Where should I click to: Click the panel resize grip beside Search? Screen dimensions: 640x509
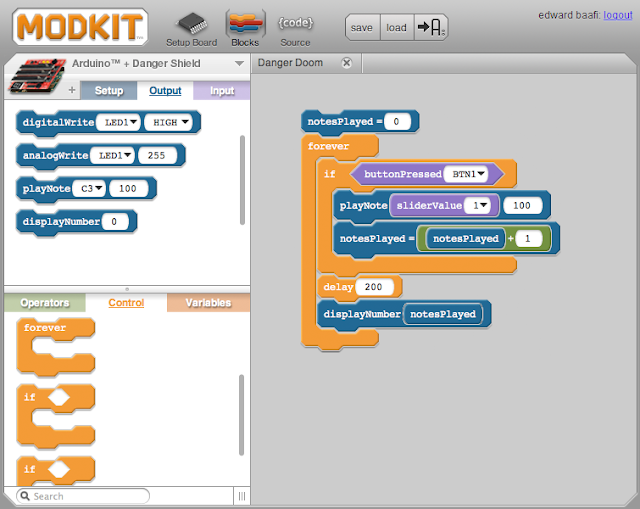pos(242,496)
